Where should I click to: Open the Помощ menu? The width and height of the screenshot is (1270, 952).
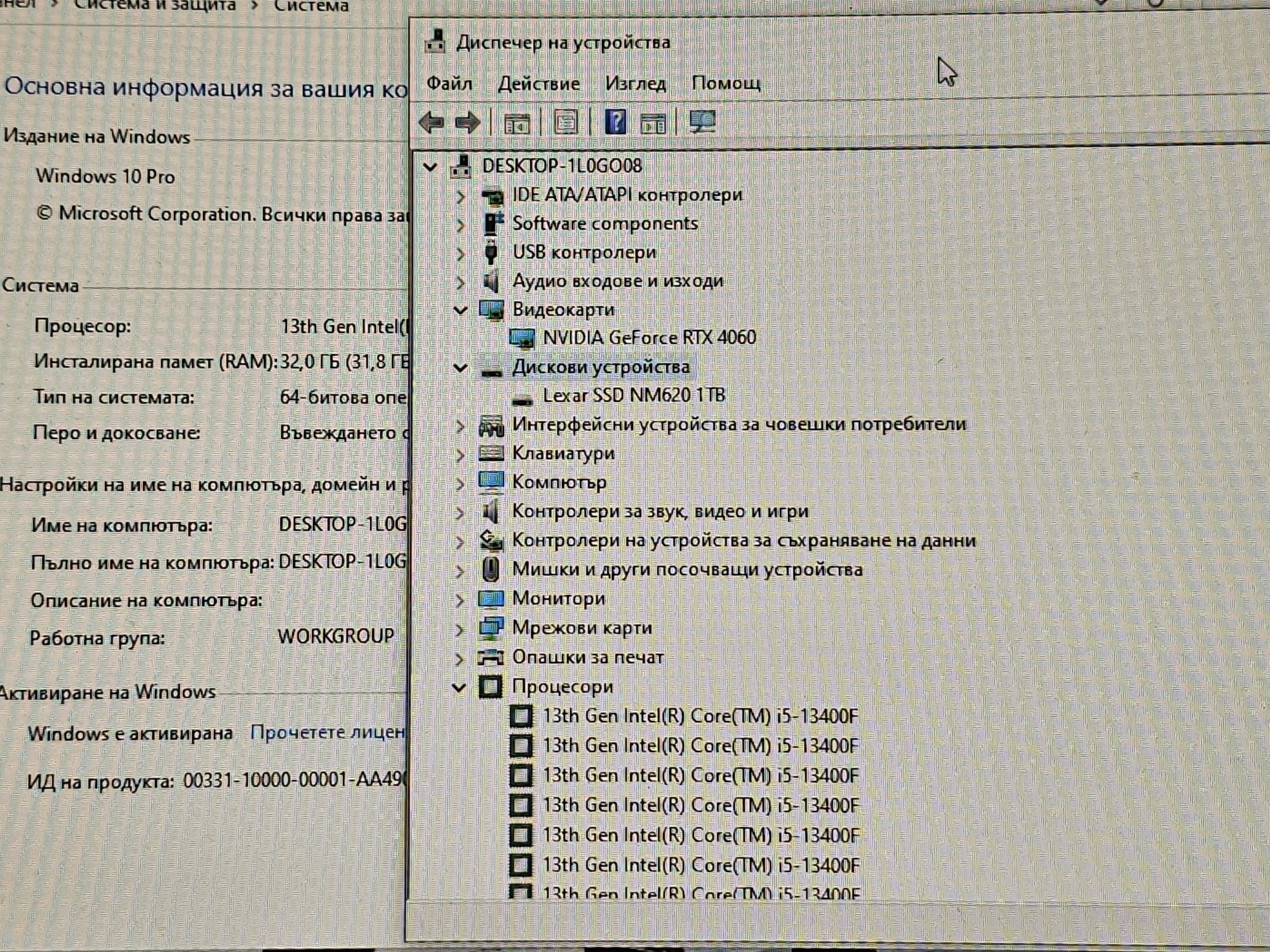pyautogui.click(x=726, y=83)
